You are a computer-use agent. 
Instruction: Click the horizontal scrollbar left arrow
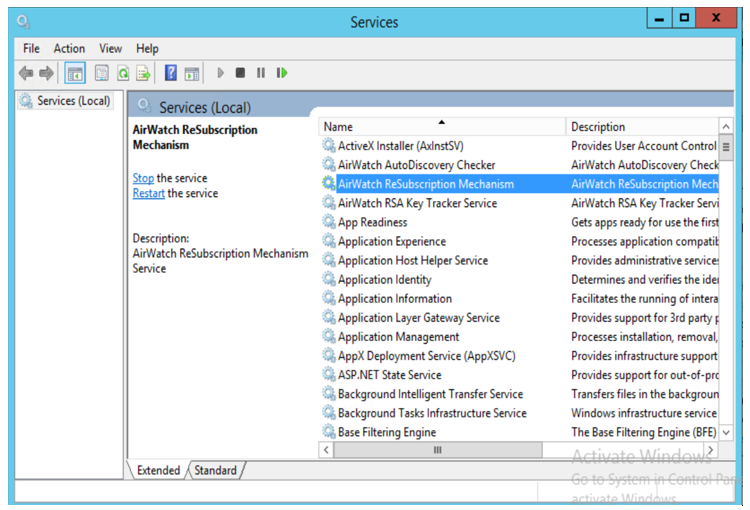[x=326, y=450]
